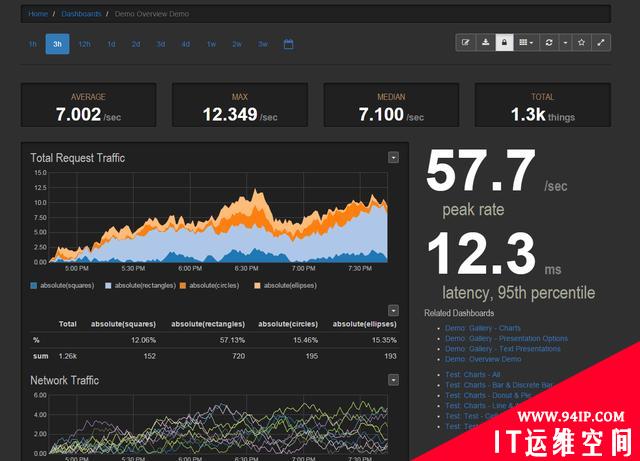Select the 12h time range
Viewport: 640px width, 461px height.
[84, 44]
